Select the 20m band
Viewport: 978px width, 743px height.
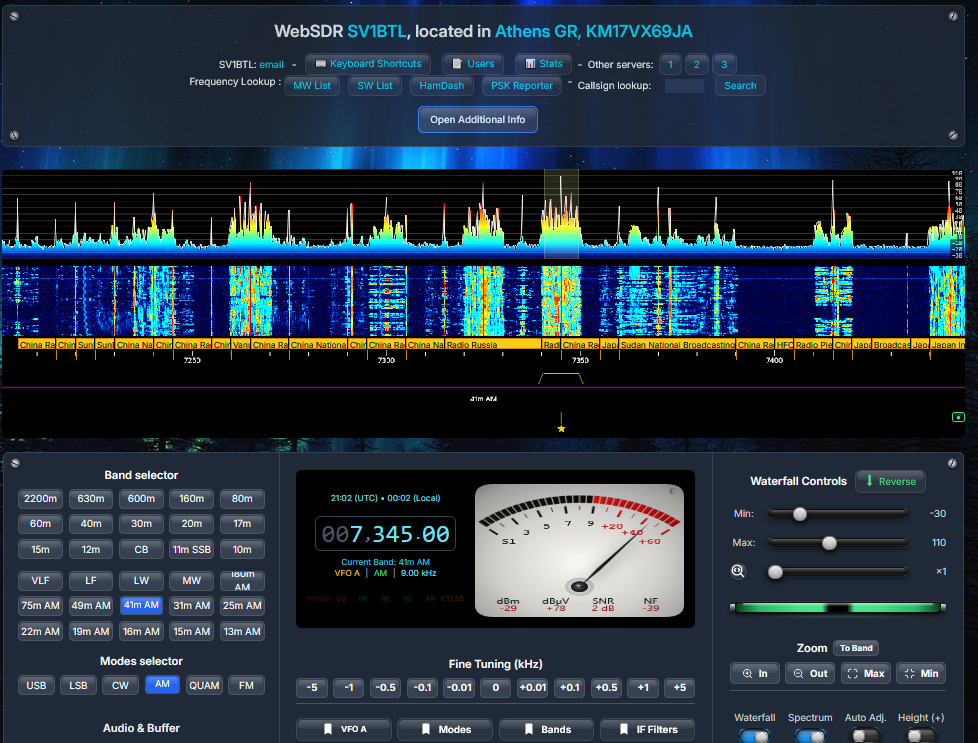tap(191, 523)
